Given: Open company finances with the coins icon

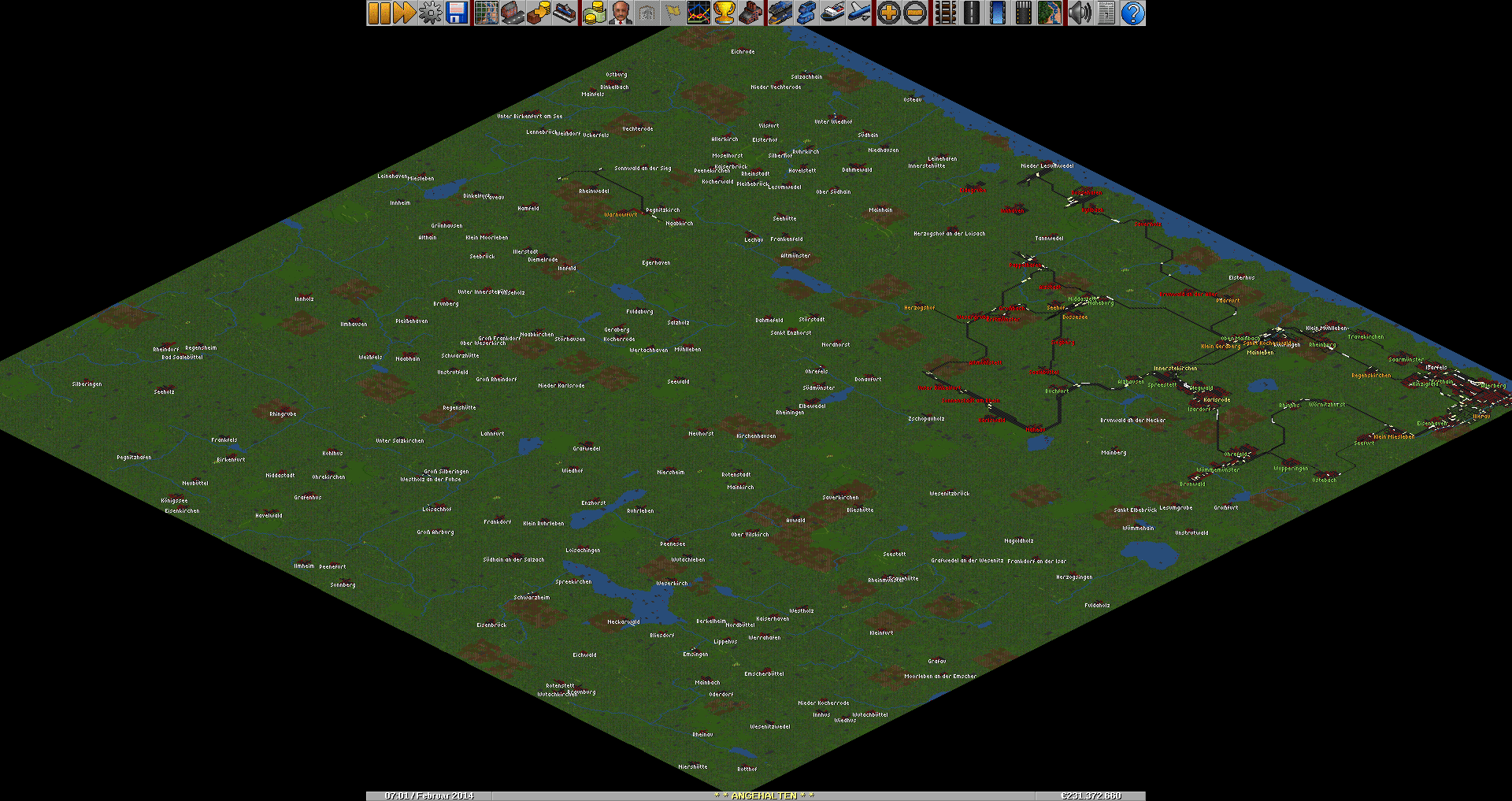Looking at the screenshot, I should tap(595, 13).
